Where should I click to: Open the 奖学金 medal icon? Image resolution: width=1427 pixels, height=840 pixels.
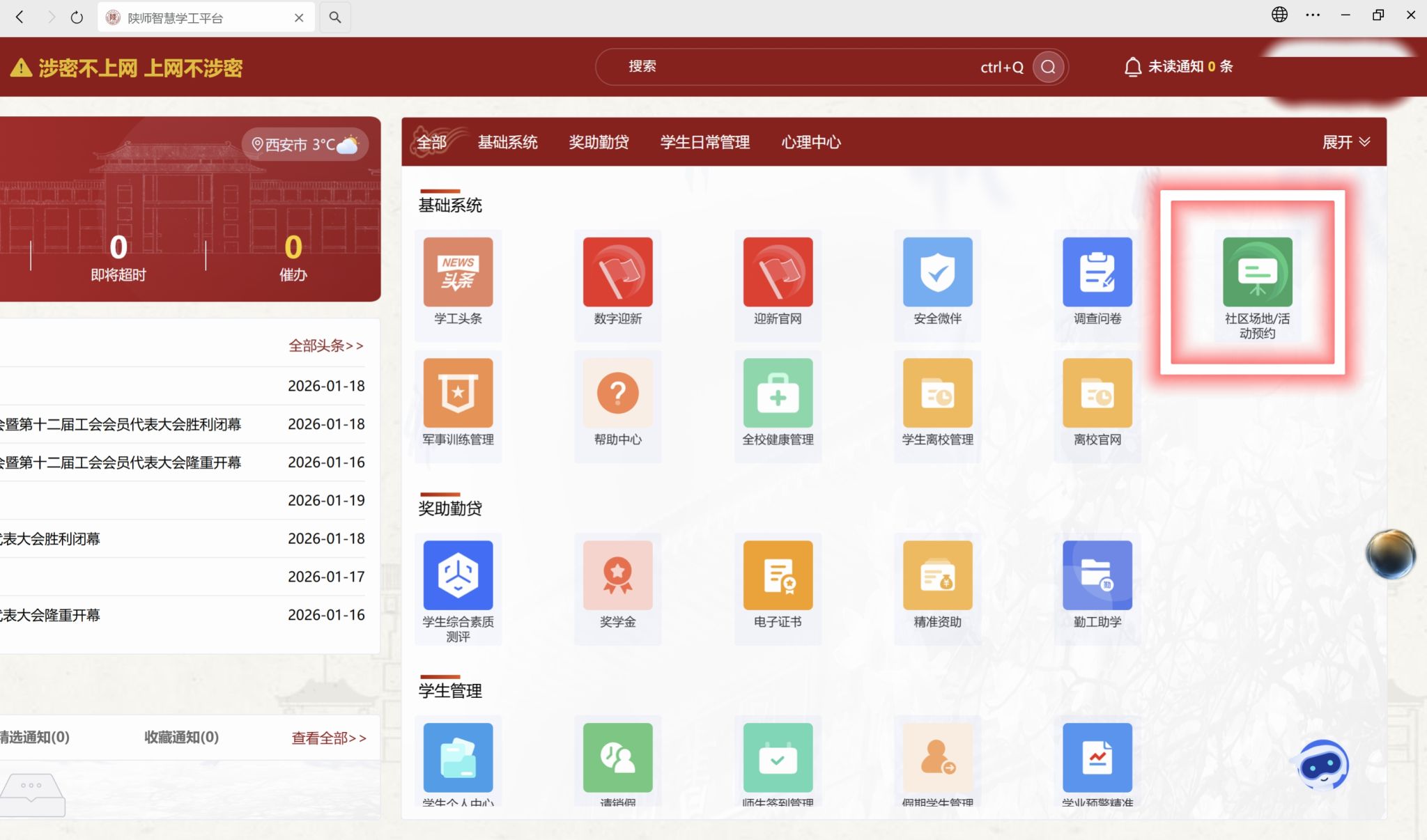point(617,575)
